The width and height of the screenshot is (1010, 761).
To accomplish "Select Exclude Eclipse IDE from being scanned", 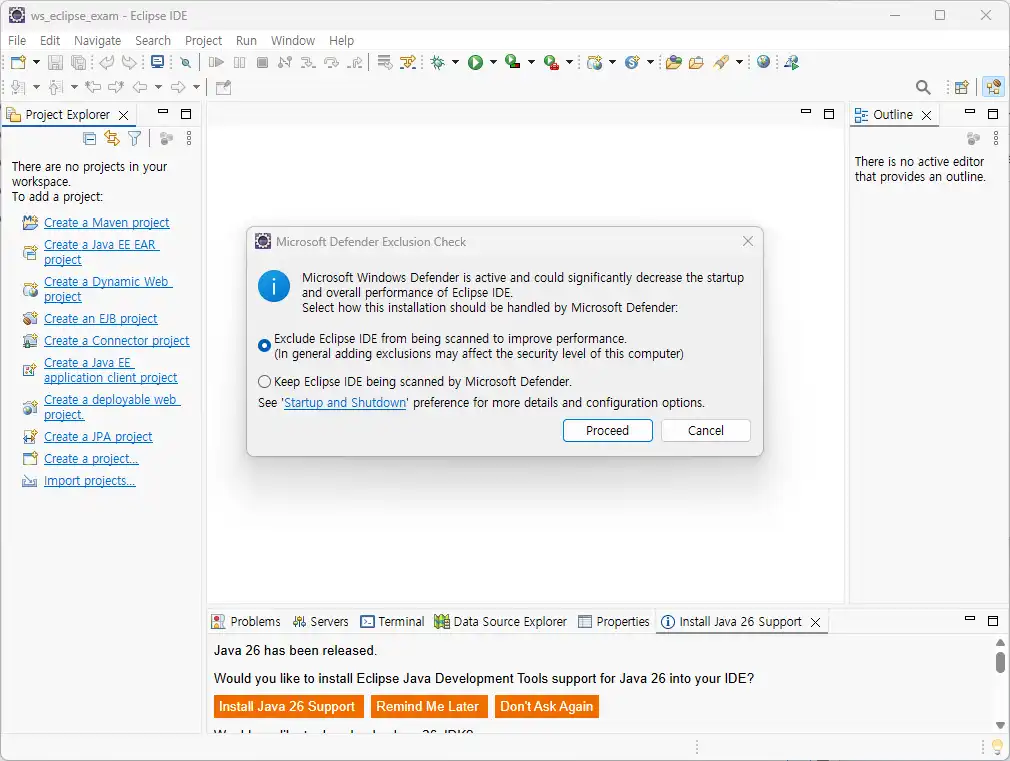I will tap(264, 345).
